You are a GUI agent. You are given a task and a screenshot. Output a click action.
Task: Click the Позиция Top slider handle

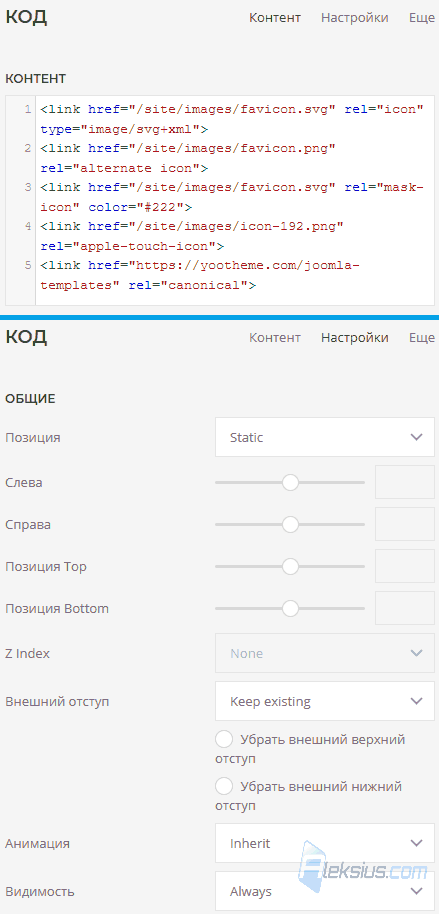290,567
